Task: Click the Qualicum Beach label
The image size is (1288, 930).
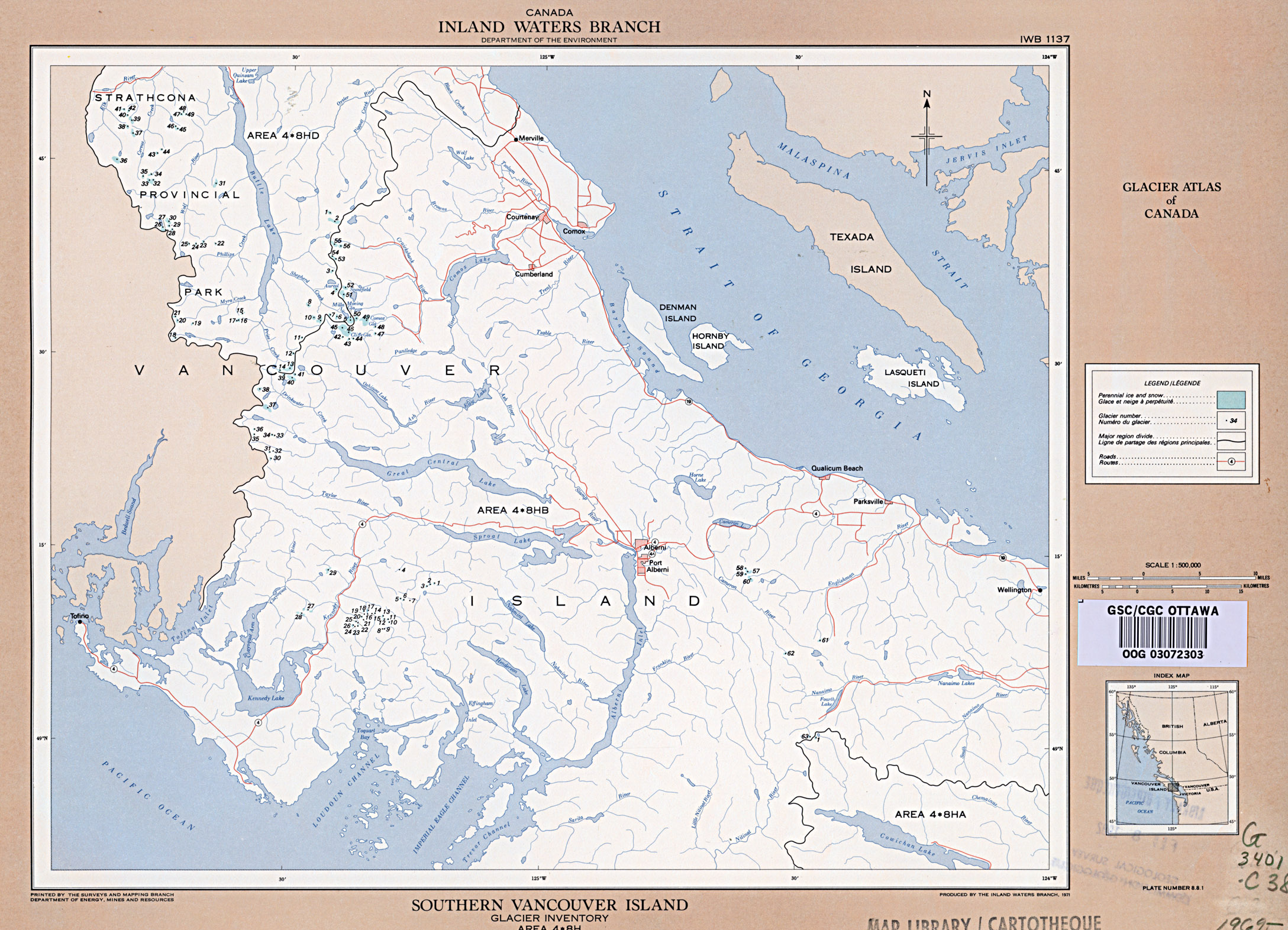Action: tap(837, 468)
